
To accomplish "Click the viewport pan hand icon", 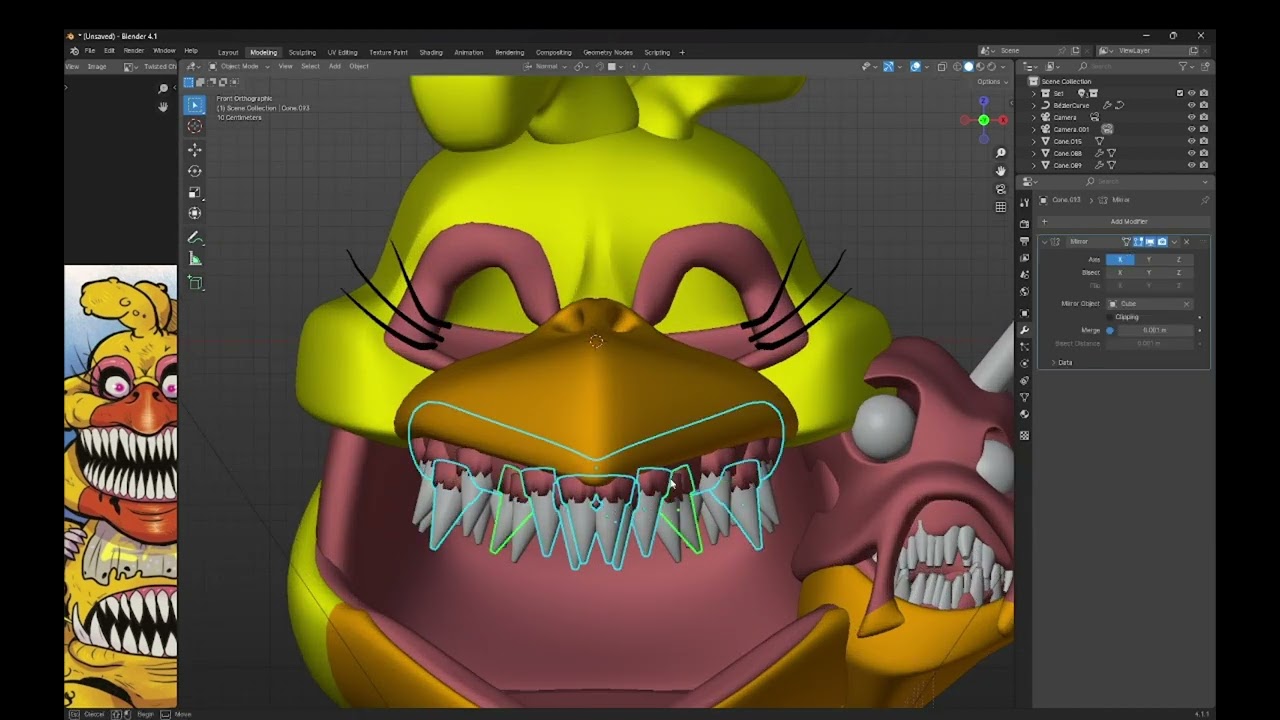I will (1000, 171).
